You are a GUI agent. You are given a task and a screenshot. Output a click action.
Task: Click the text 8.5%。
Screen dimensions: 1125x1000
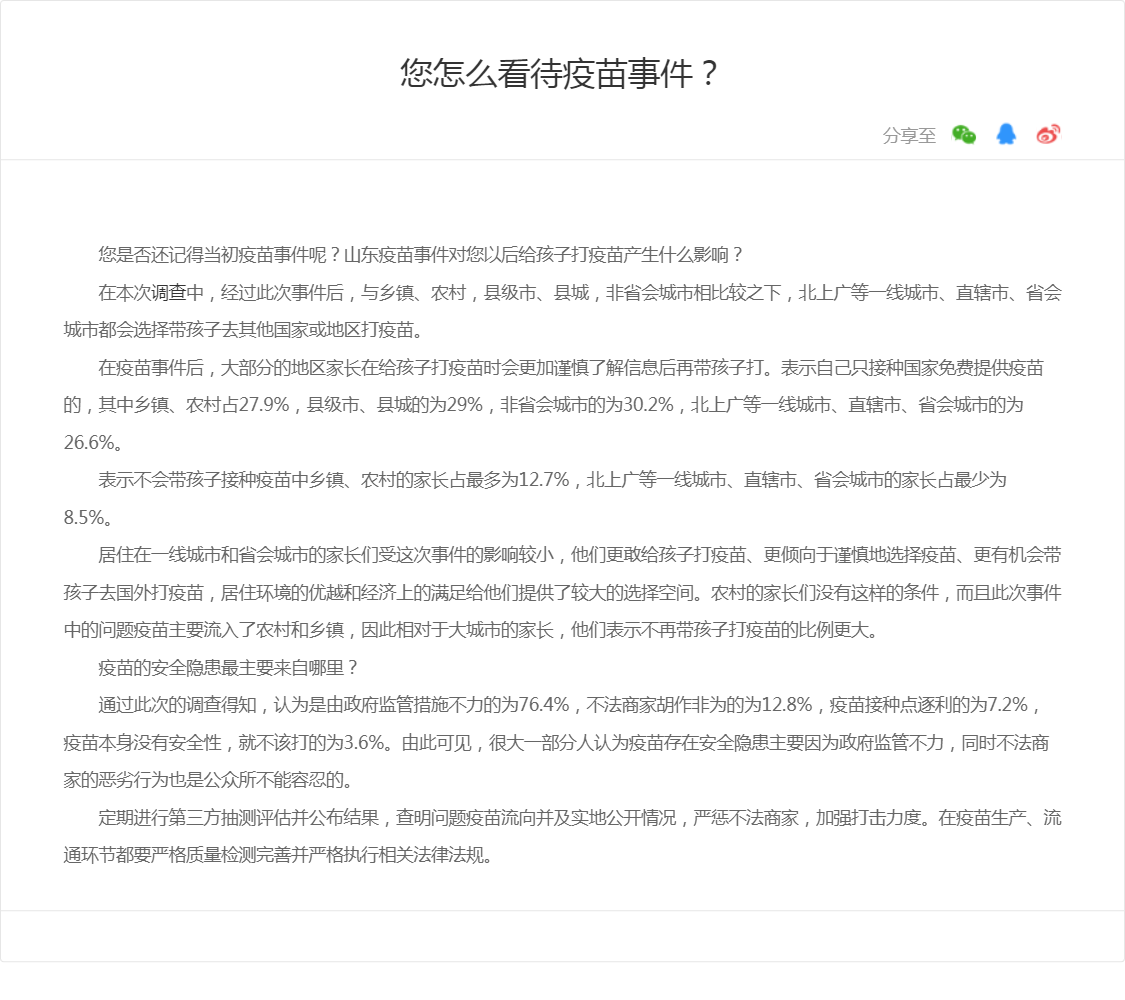tap(88, 518)
